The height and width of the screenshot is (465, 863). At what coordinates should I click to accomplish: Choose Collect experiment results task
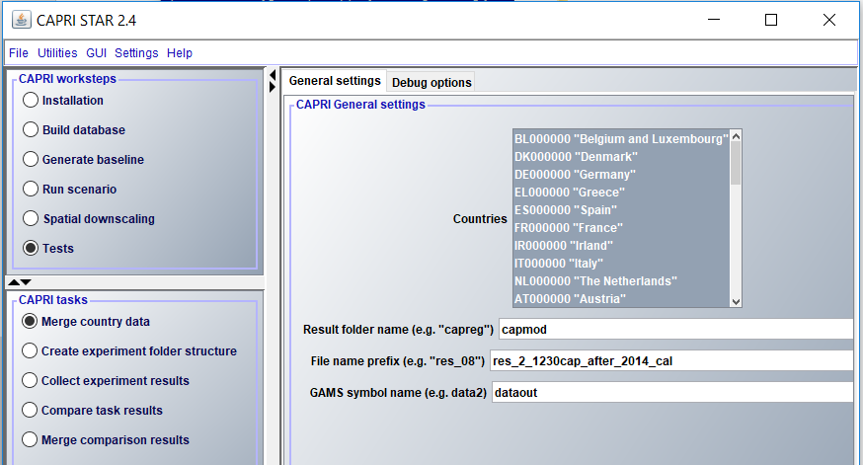[x=30, y=380]
